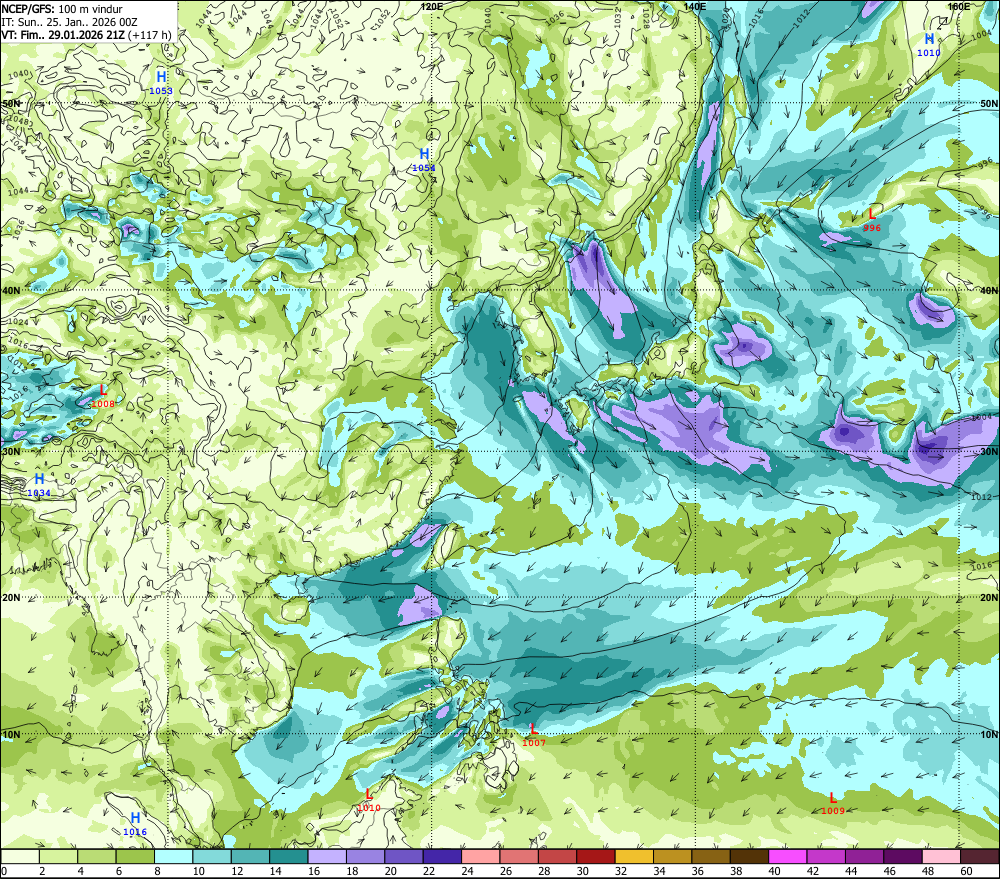Select the pink 24–26 legend swatch

[x=481, y=857]
